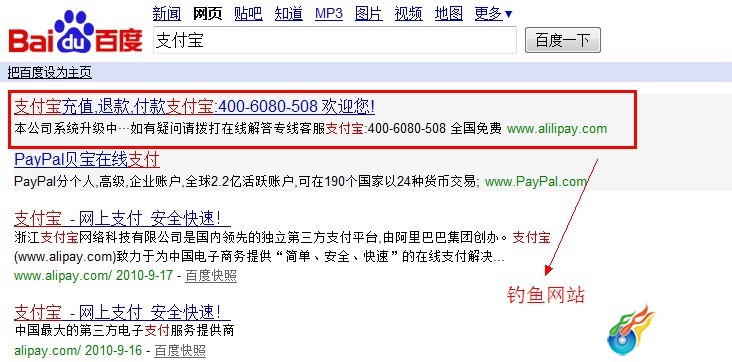
Task: Click alipay.com/ 2010-9-16 URL text
Action: click(78, 350)
